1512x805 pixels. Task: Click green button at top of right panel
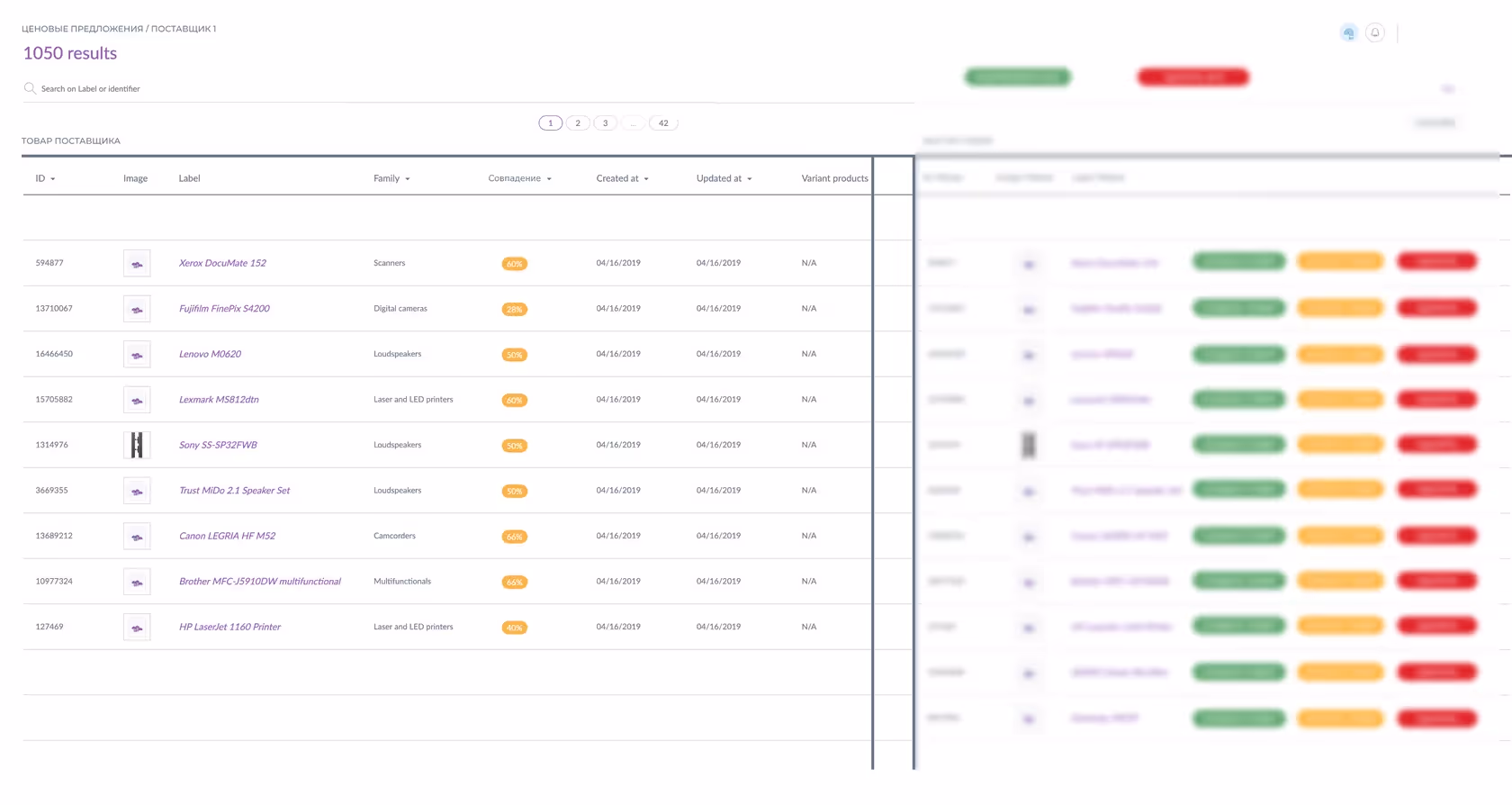click(x=1018, y=77)
